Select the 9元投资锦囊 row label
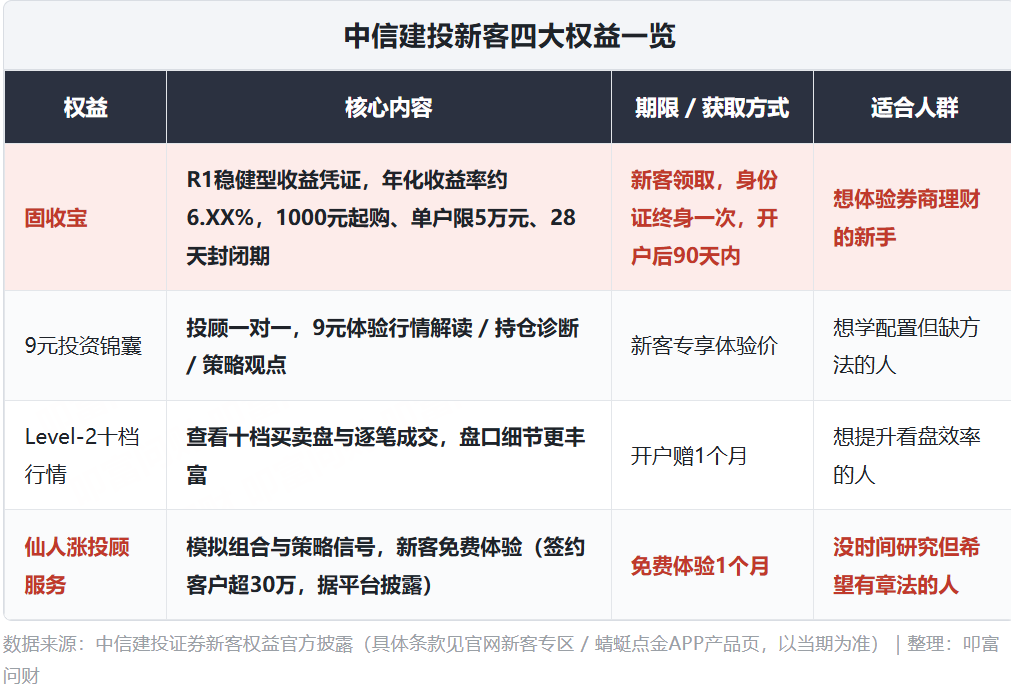1011x690 pixels. [x=83, y=346]
